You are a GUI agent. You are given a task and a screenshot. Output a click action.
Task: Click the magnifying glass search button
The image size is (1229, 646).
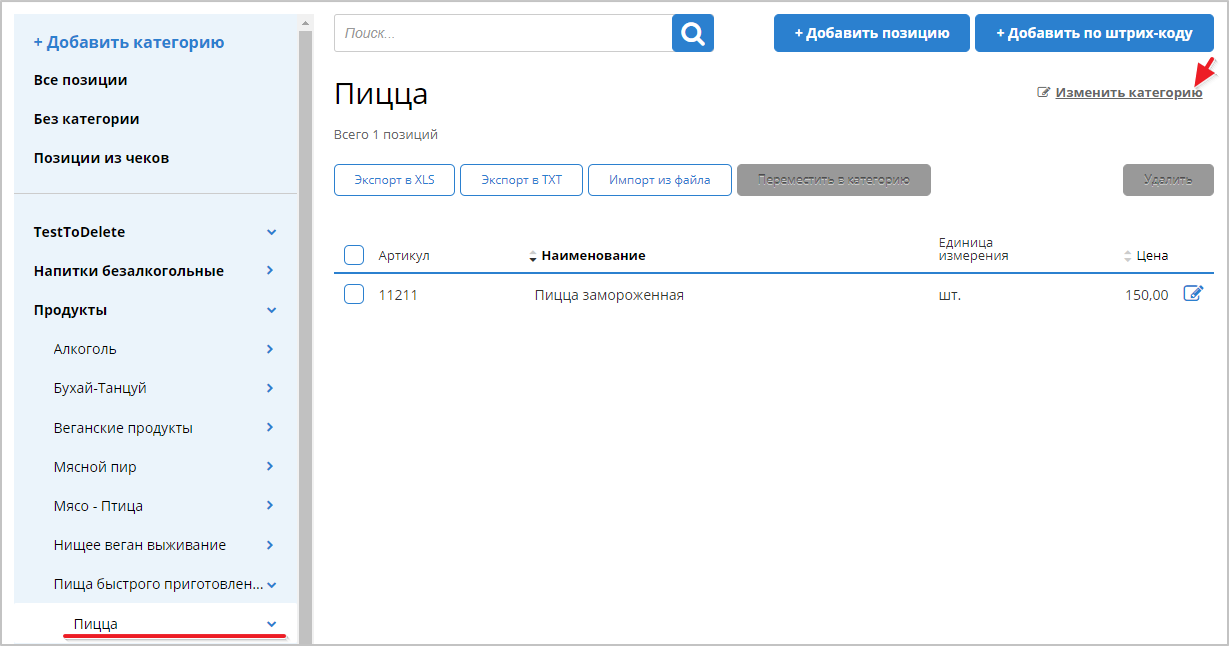(692, 33)
